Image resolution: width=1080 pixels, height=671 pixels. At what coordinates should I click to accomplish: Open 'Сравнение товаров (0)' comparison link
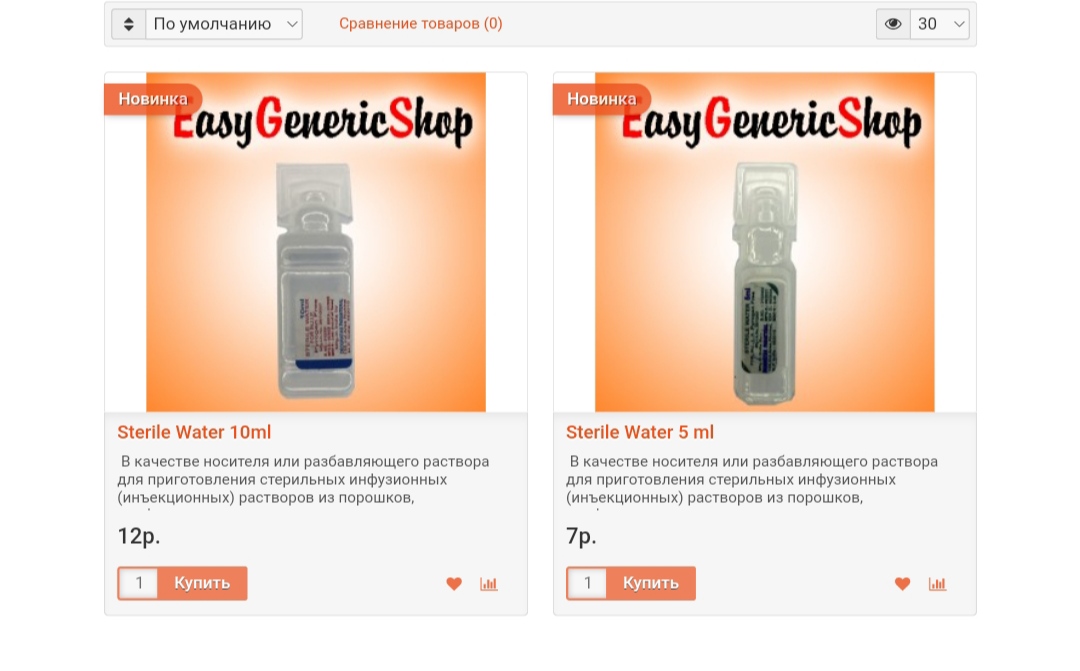tap(420, 24)
